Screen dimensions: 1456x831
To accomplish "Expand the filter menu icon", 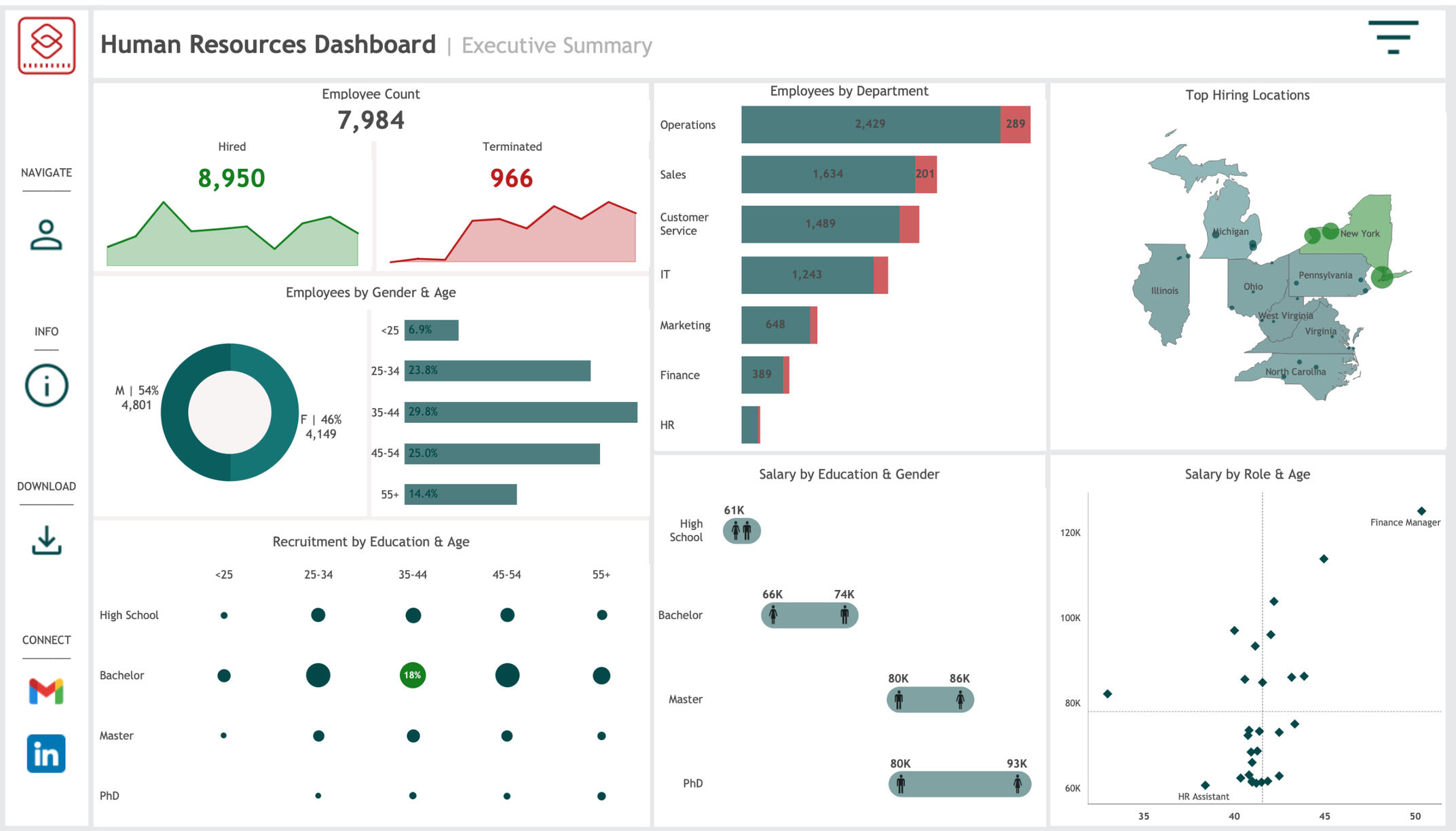I will 1393,37.
